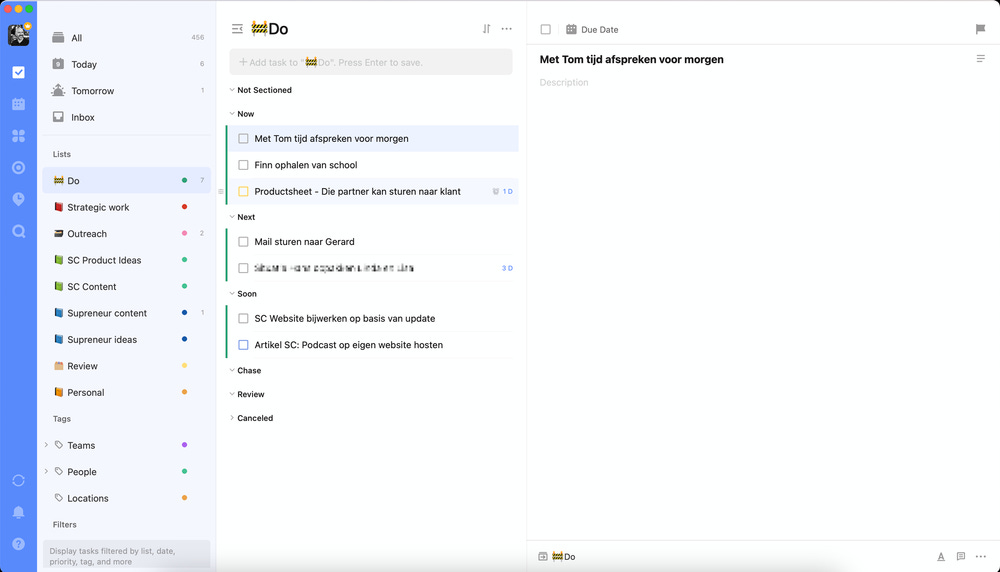
Task: Check off Met Tom tijd afspreken task
Action: [243, 138]
